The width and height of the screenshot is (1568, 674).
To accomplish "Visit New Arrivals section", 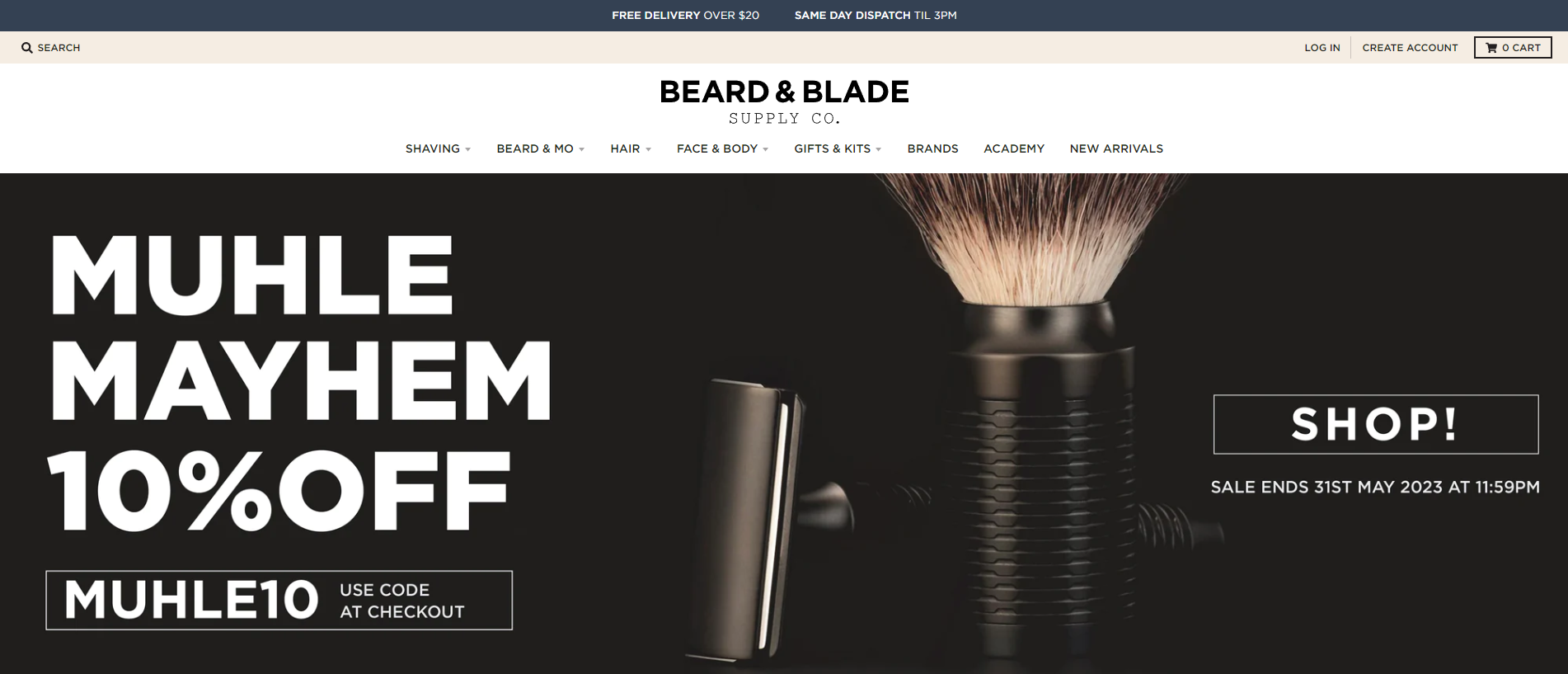I will 1116,148.
